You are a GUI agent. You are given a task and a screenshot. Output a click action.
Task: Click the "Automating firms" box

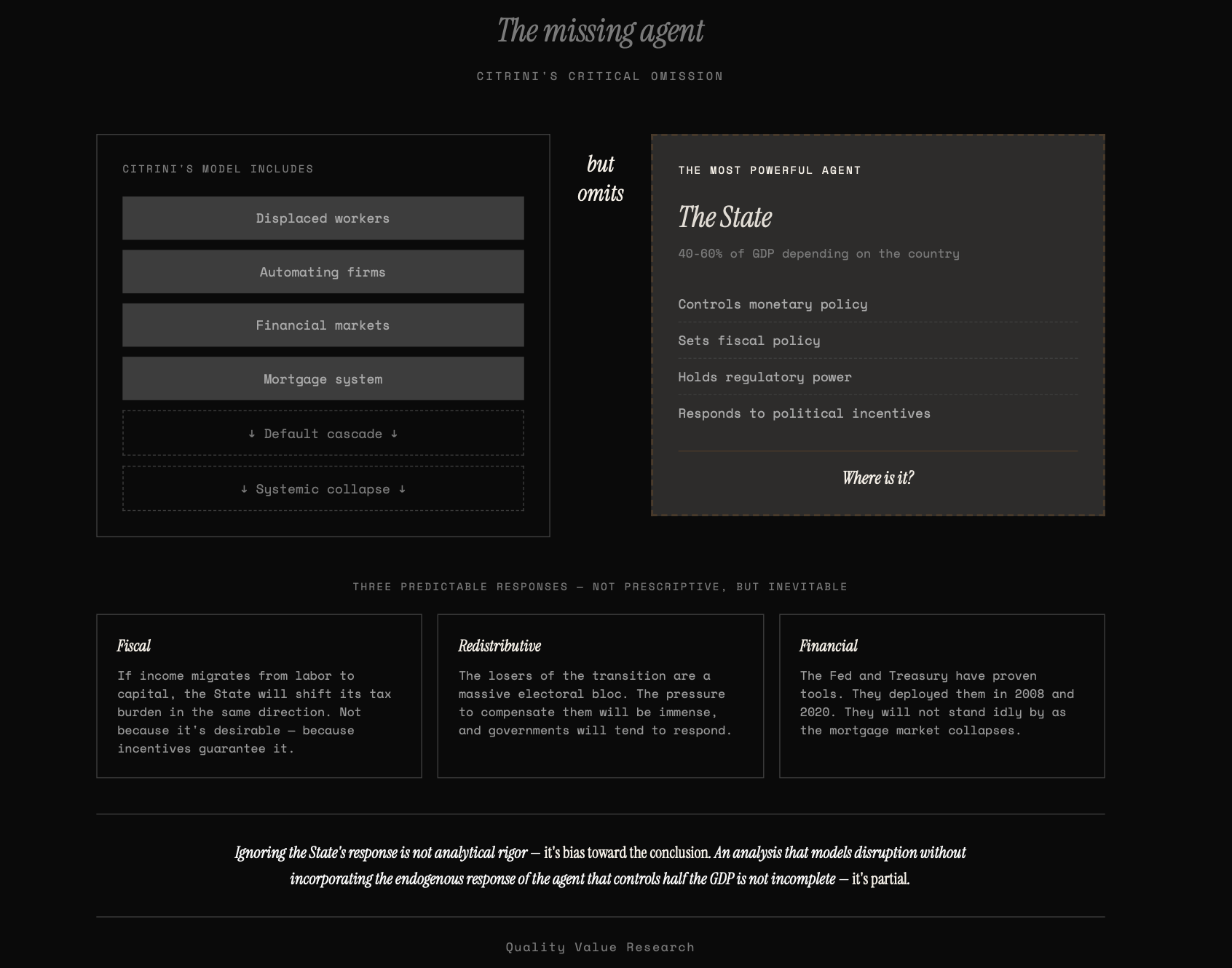pyautogui.click(x=323, y=271)
